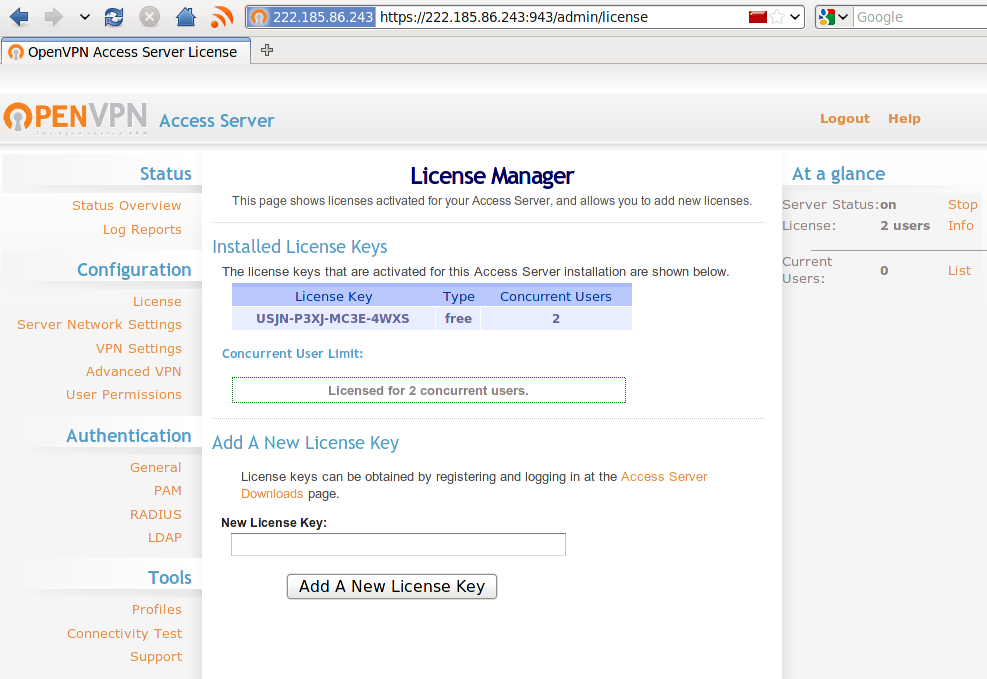
Task: Click the '2 users' license value
Action: [905, 225]
